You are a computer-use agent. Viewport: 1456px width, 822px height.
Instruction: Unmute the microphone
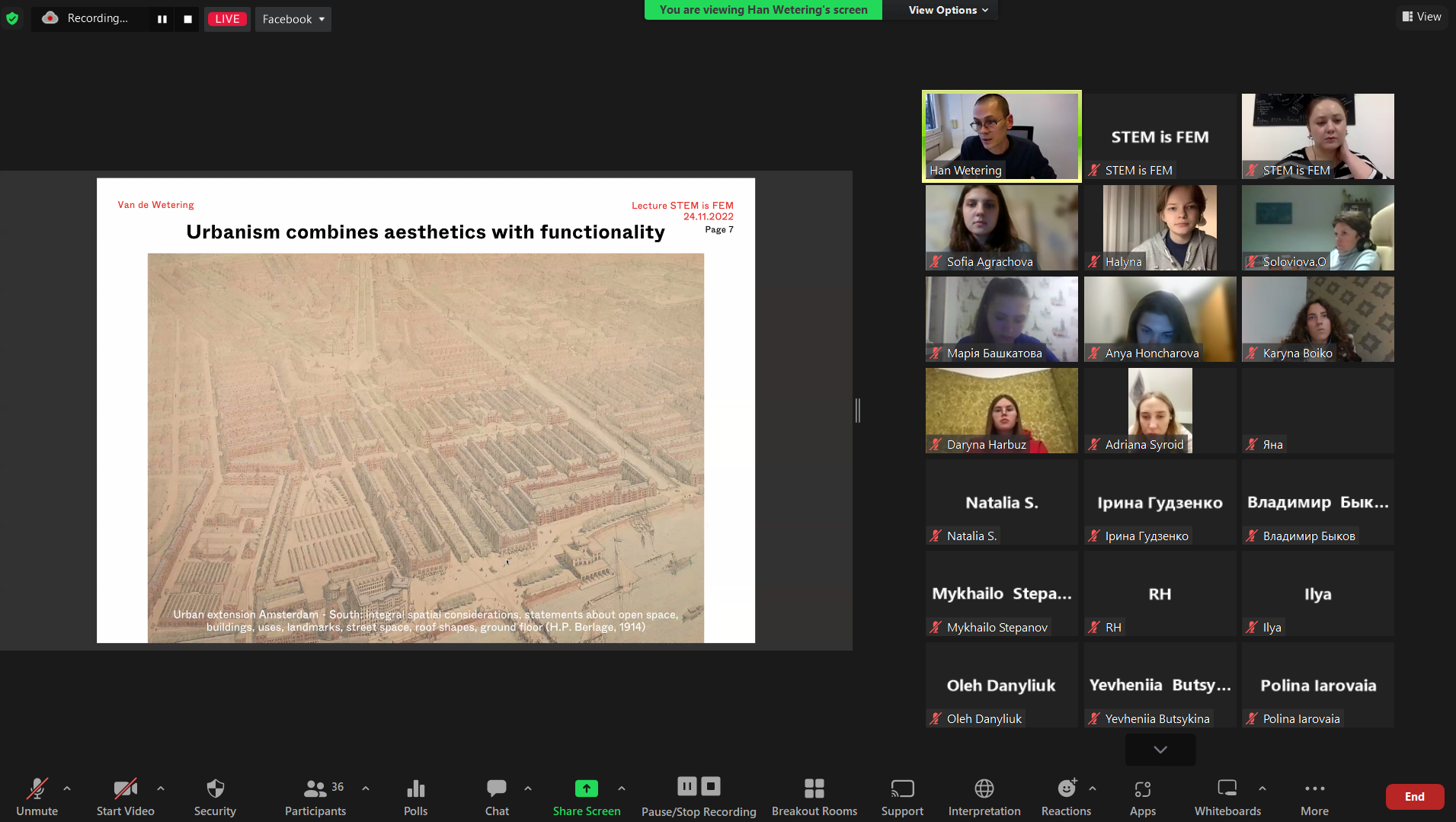tap(37, 797)
